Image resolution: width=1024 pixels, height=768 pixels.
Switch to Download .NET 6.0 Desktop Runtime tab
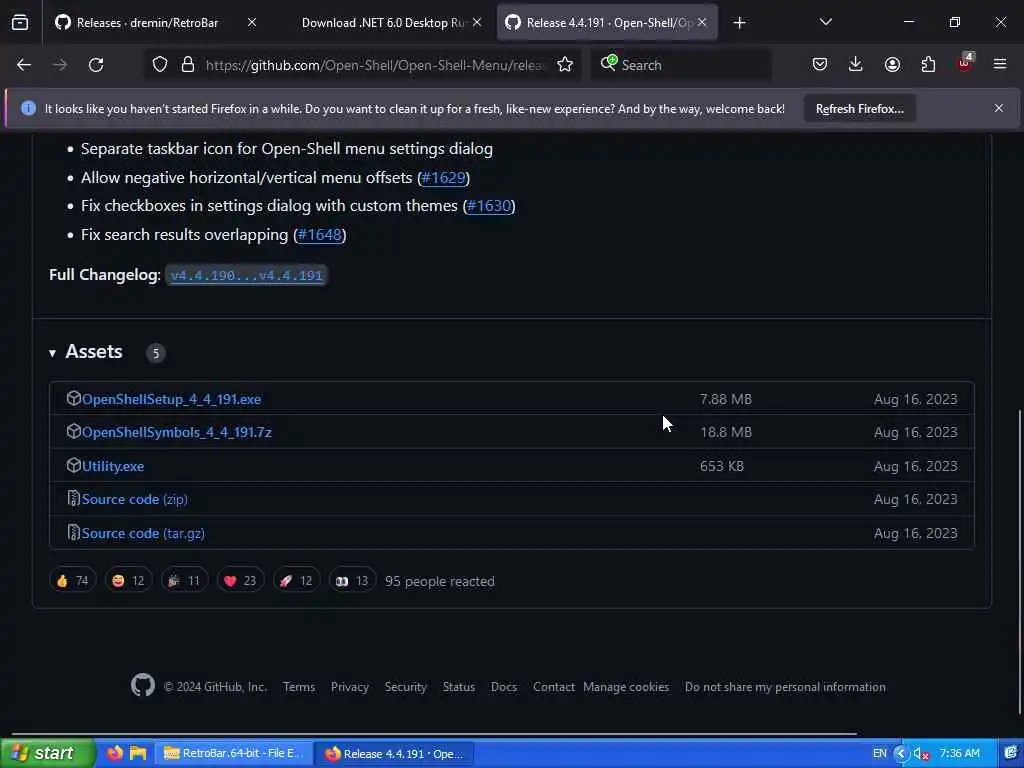(x=383, y=23)
